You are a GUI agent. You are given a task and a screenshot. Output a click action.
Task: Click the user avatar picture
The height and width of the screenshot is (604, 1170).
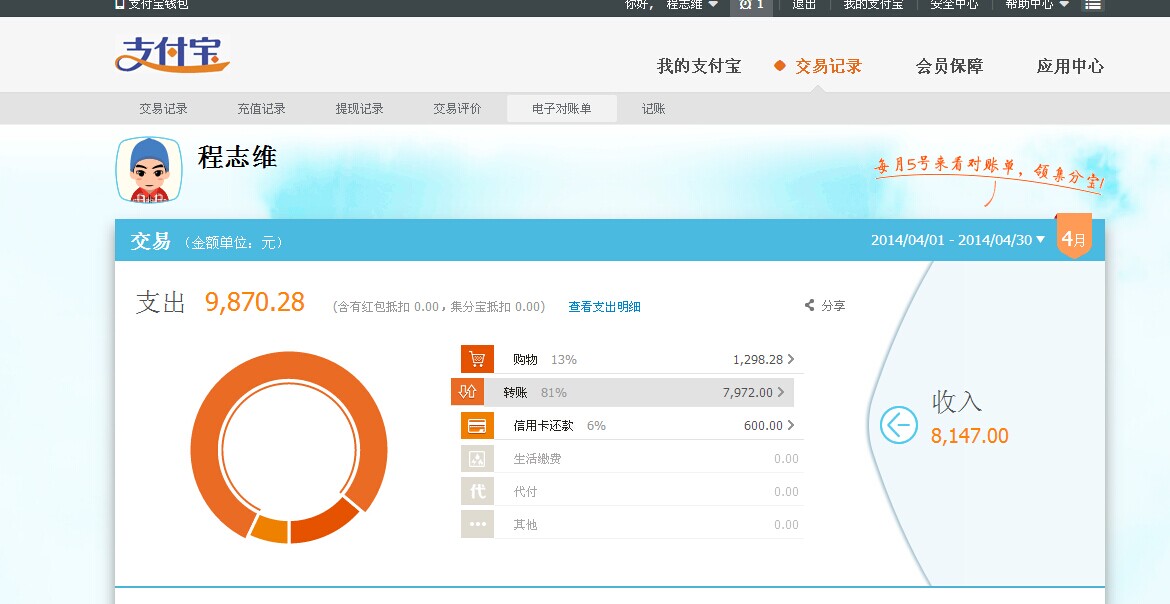pyautogui.click(x=149, y=169)
